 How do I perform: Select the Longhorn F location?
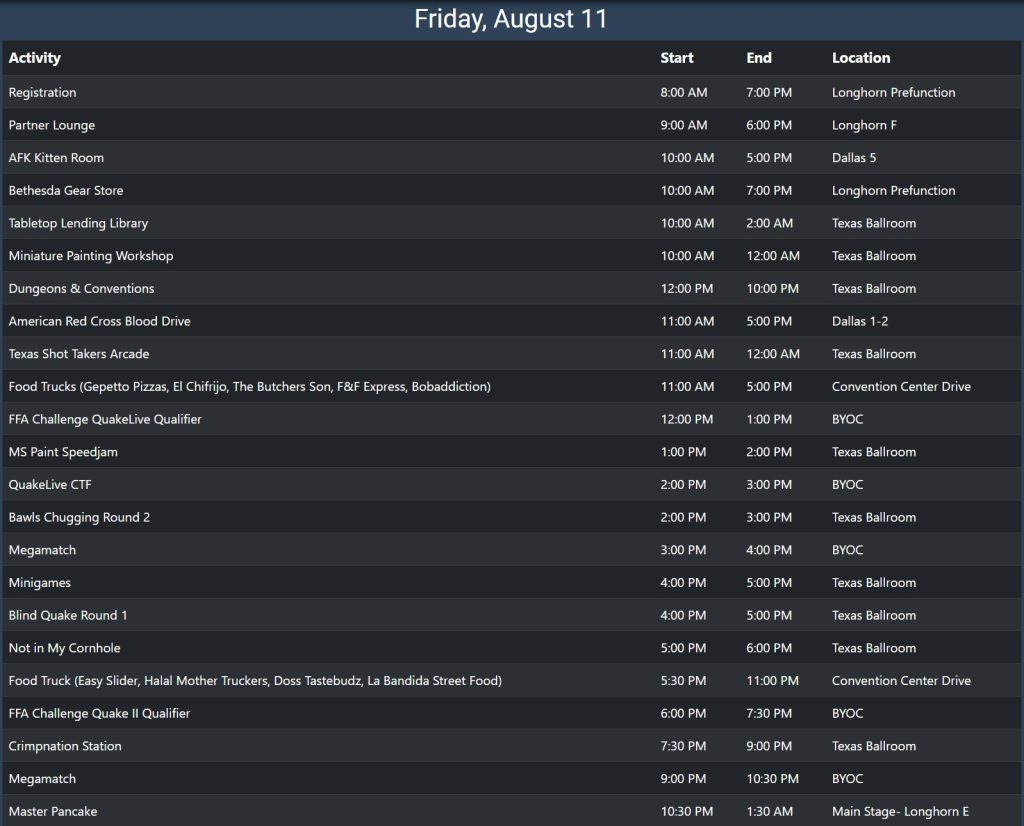tap(865, 125)
